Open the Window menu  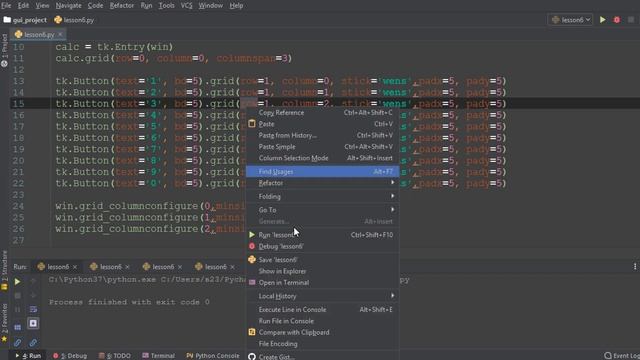point(211,6)
